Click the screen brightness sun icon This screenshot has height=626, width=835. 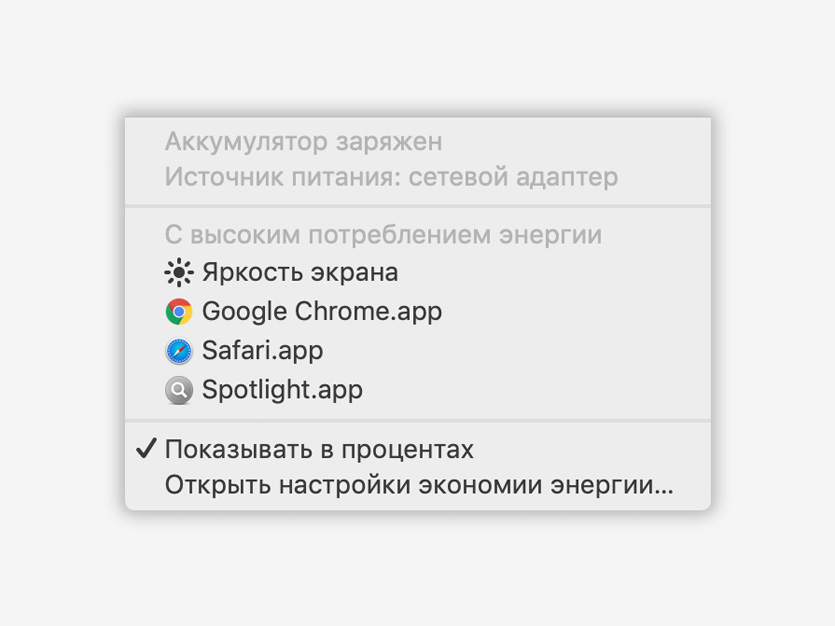click(179, 272)
